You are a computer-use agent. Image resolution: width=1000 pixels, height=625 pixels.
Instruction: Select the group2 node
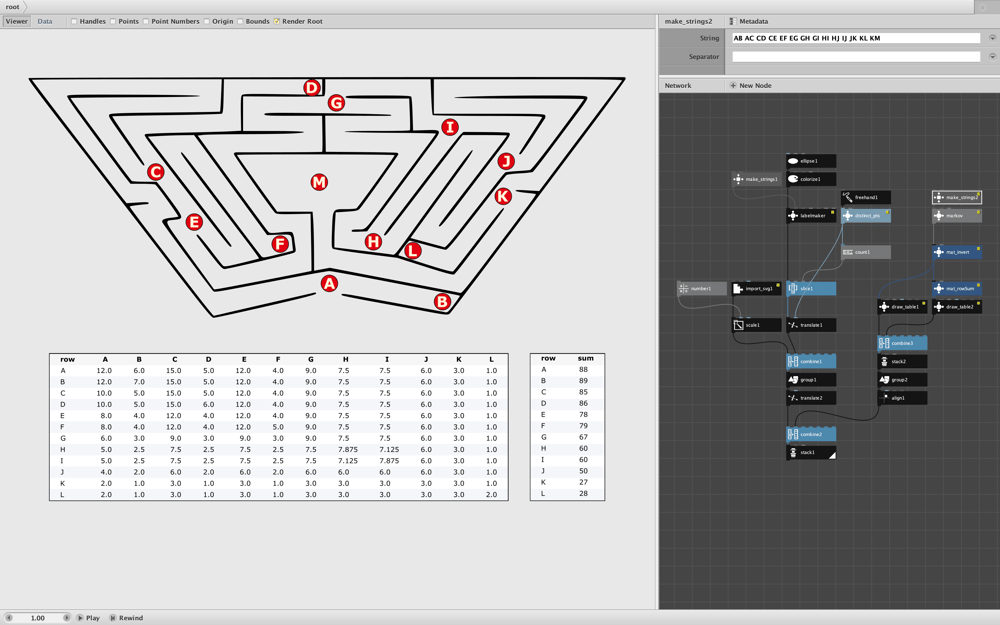pos(902,379)
